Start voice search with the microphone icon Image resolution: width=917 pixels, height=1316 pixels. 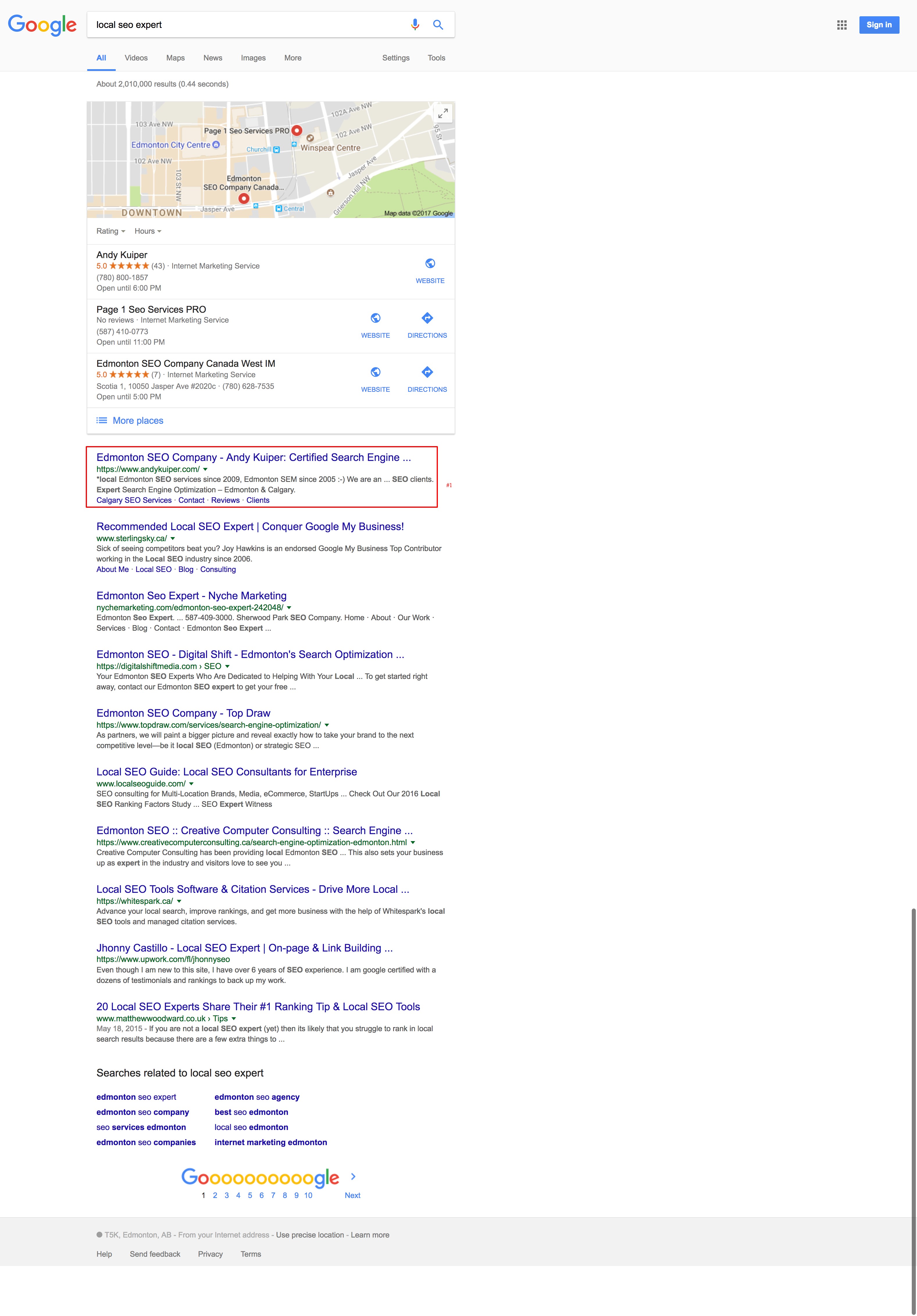coord(415,25)
